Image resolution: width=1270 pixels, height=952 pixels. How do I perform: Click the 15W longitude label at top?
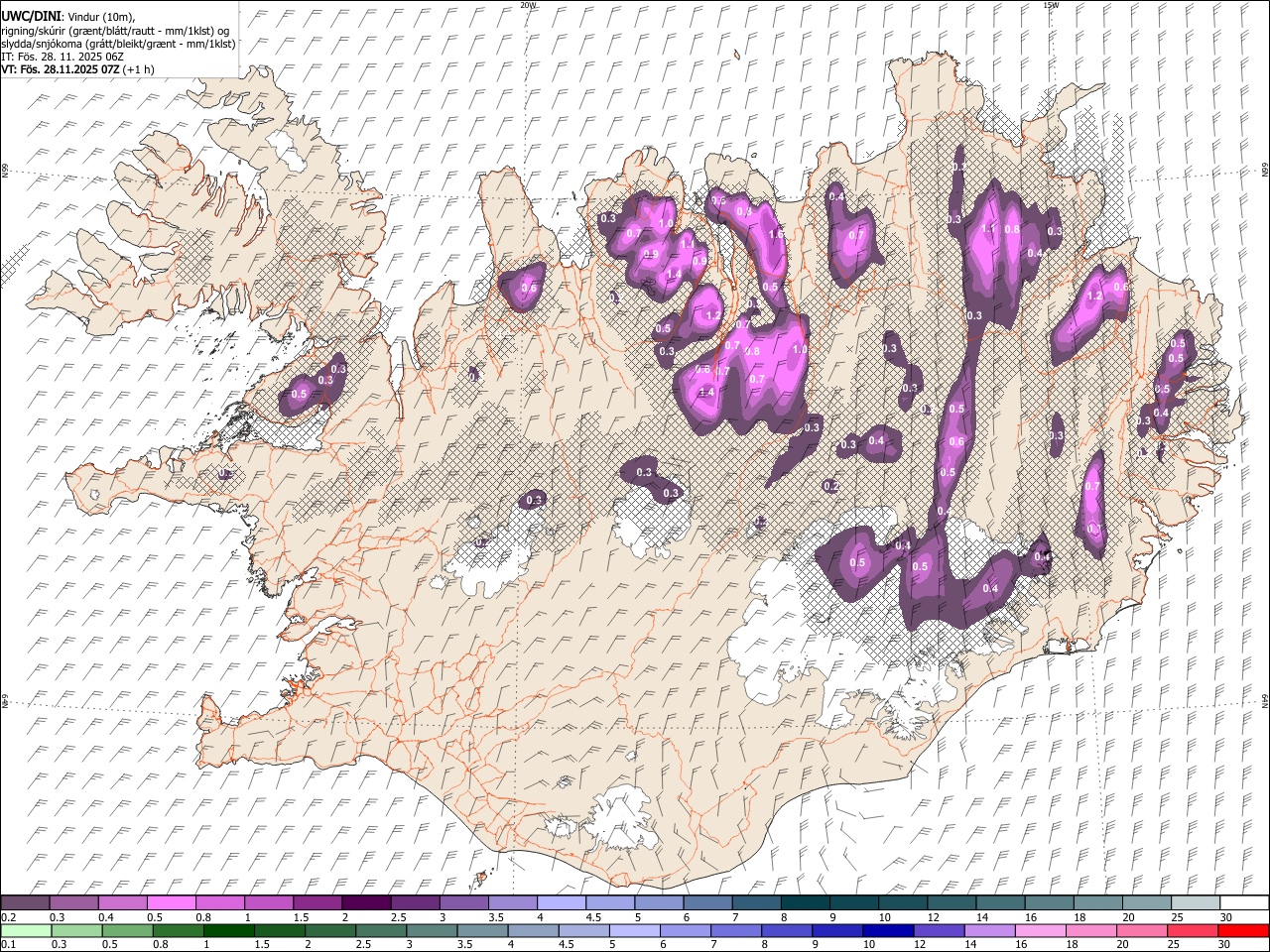1051,5
